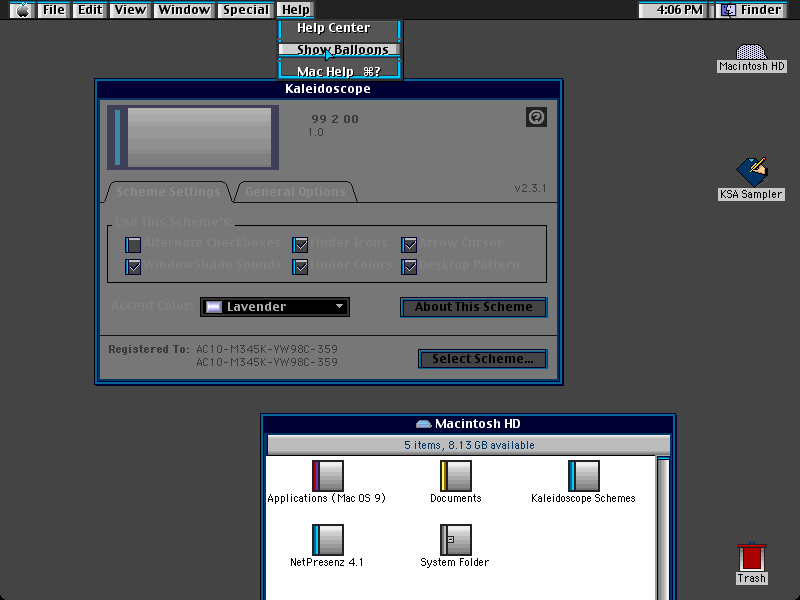Toggle the Arrow Cursor checkbox

409,245
